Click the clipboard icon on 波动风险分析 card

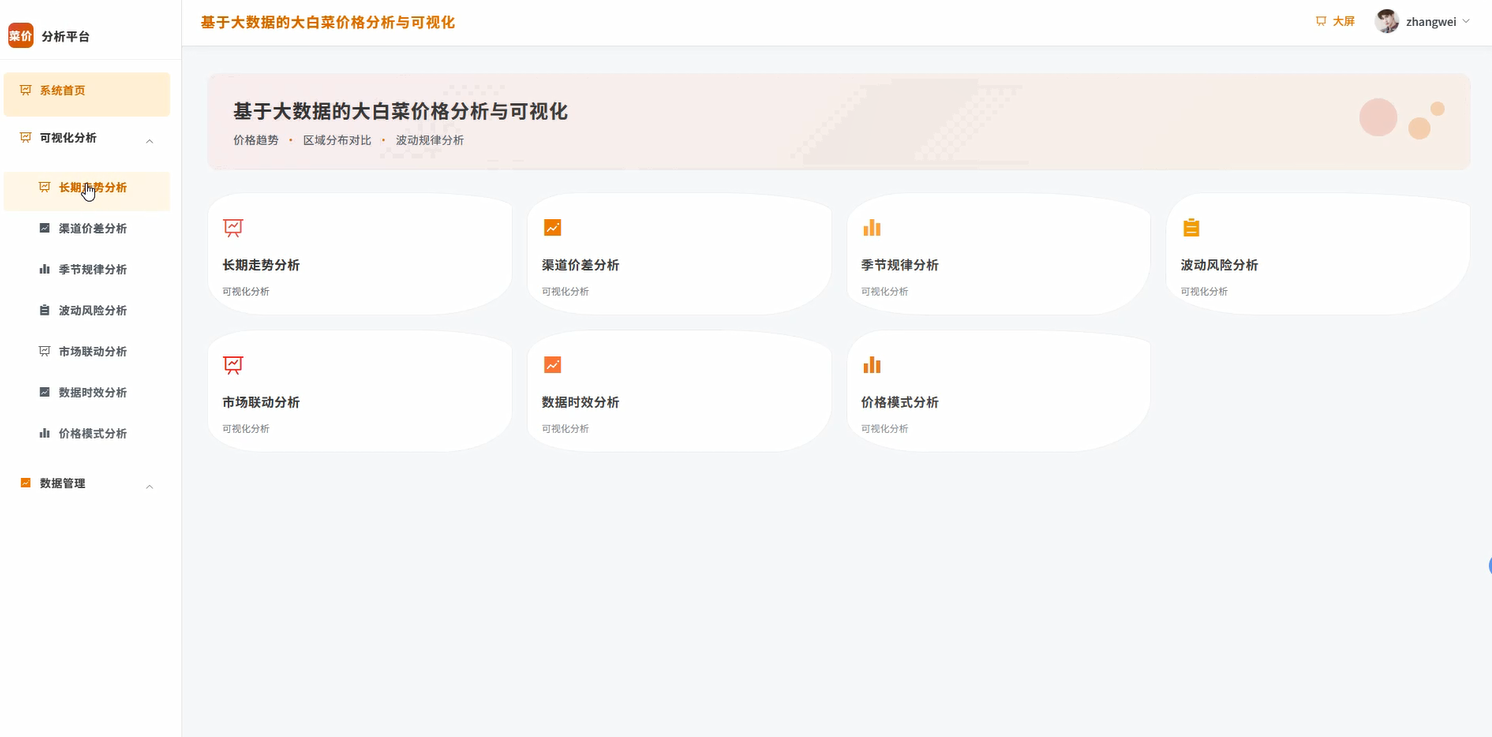[x=1191, y=228]
